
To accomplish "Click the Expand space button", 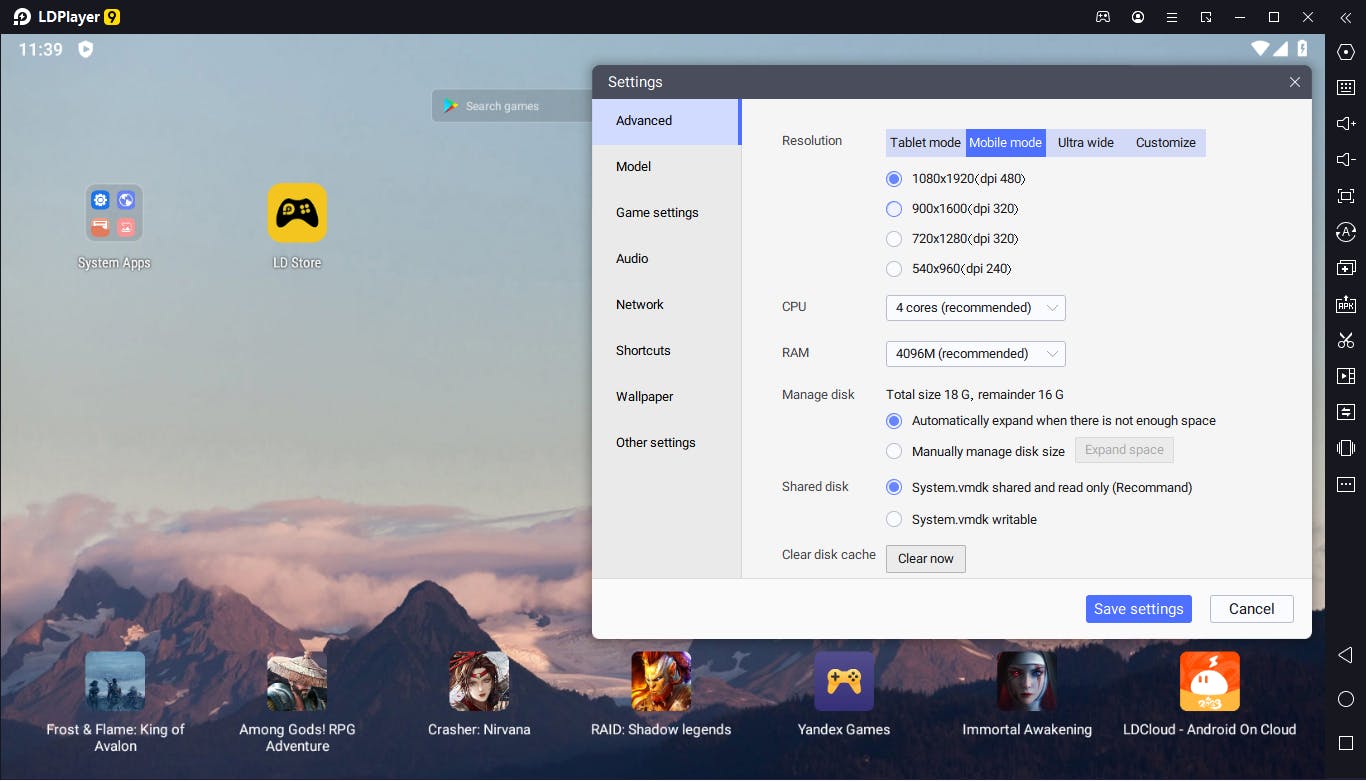I will pos(1124,450).
